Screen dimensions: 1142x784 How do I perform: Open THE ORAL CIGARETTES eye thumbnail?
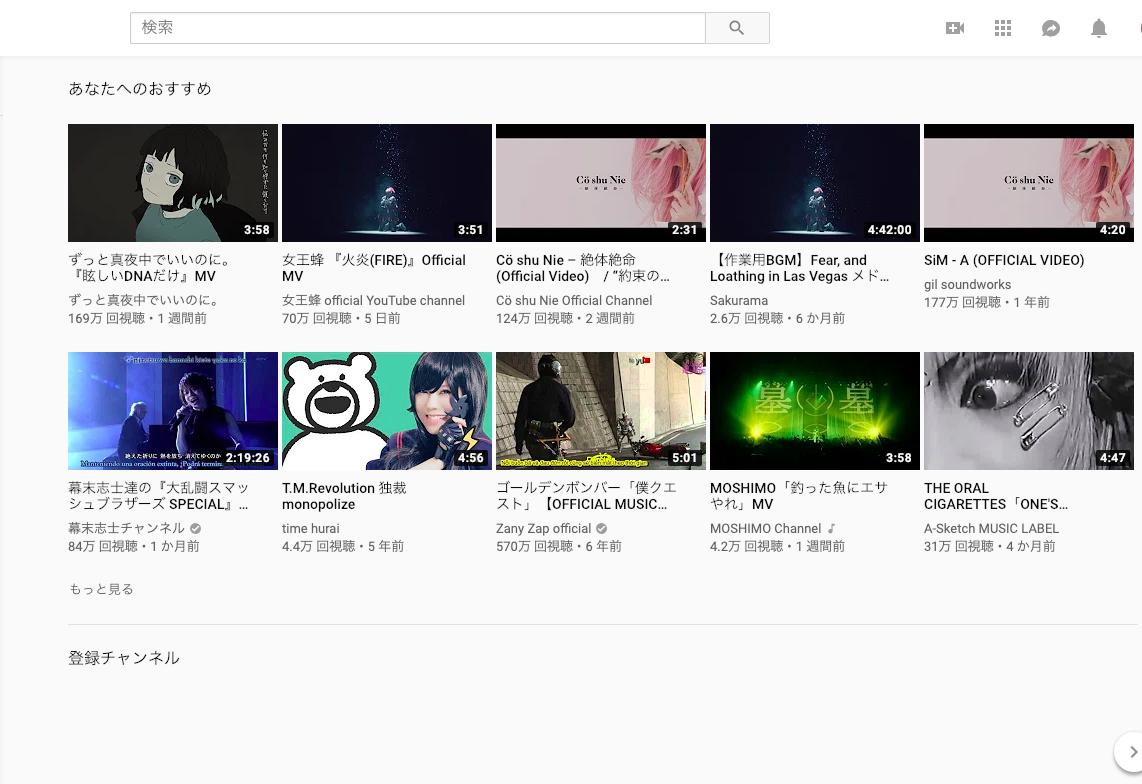click(1028, 411)
